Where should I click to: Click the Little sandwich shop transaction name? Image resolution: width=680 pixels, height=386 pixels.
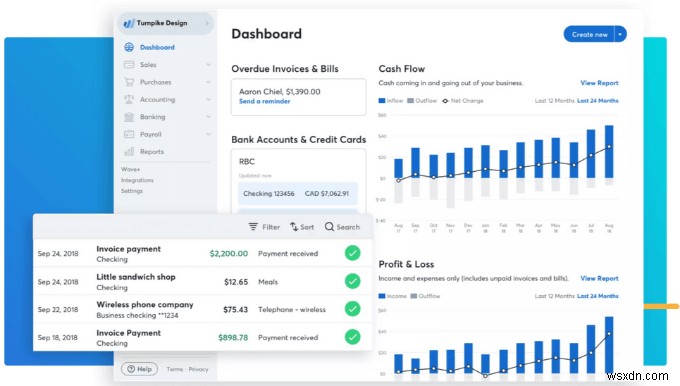point(136,277)
